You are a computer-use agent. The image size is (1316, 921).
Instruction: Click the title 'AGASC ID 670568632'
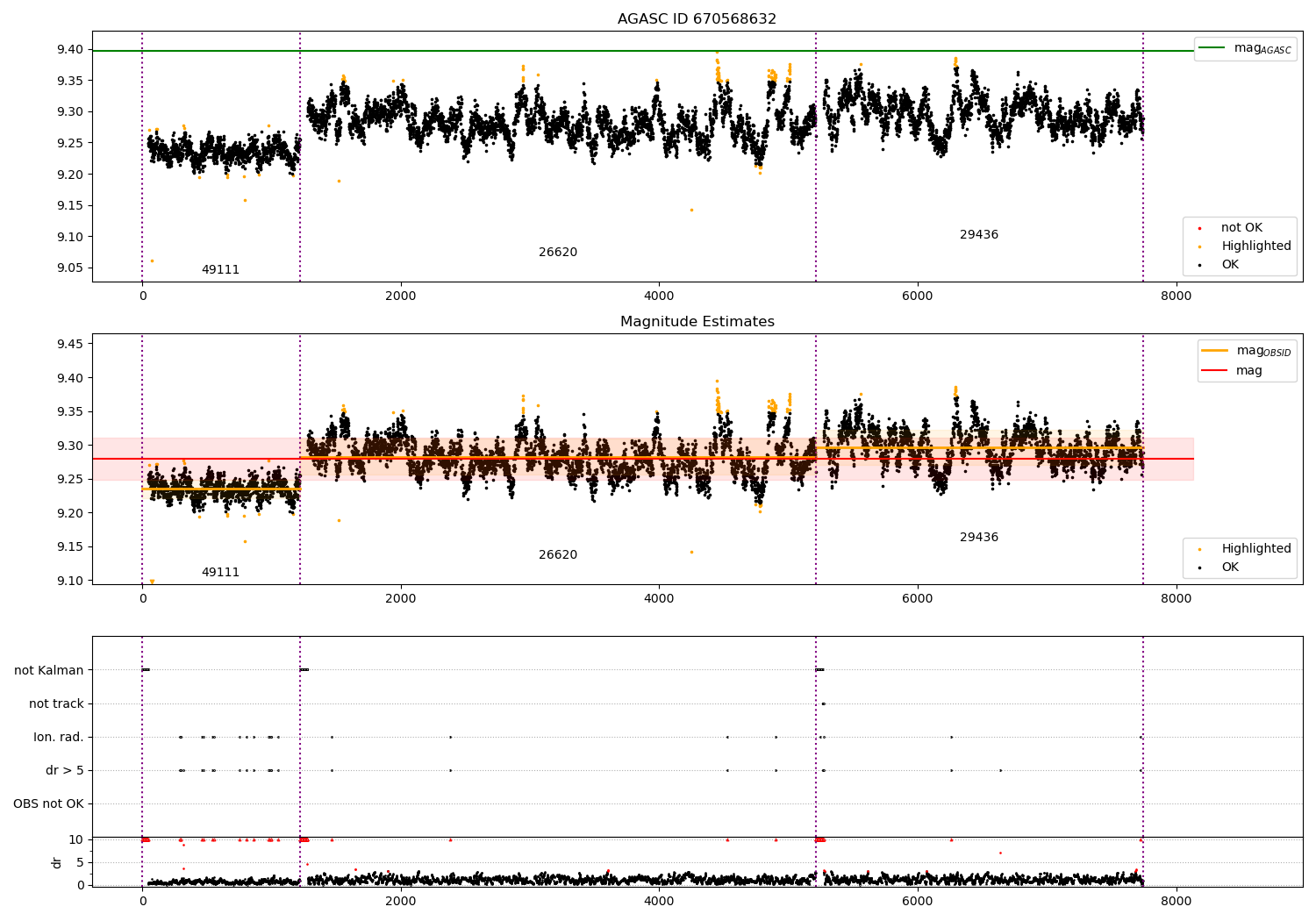pyautogui.click(x=697, y=19)
